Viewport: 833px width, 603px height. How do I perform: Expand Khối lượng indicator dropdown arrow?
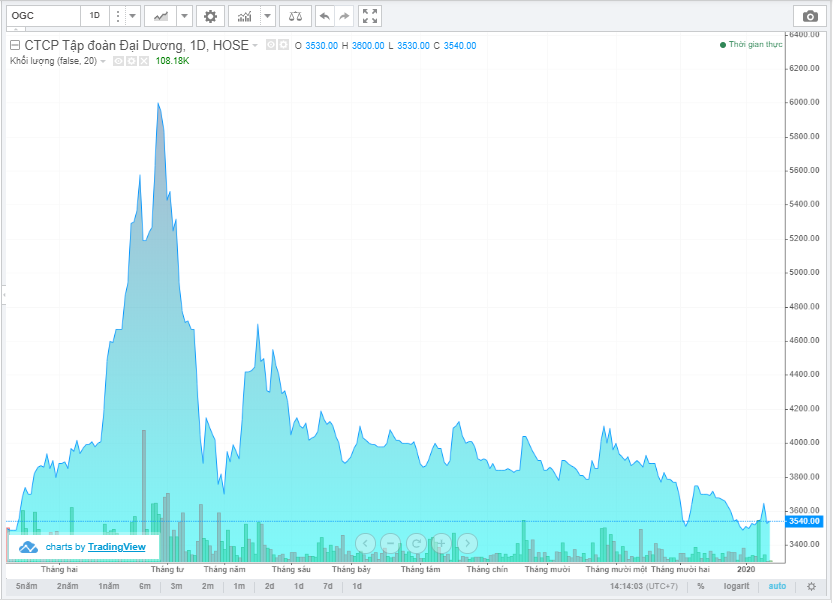tap(103, 61)
